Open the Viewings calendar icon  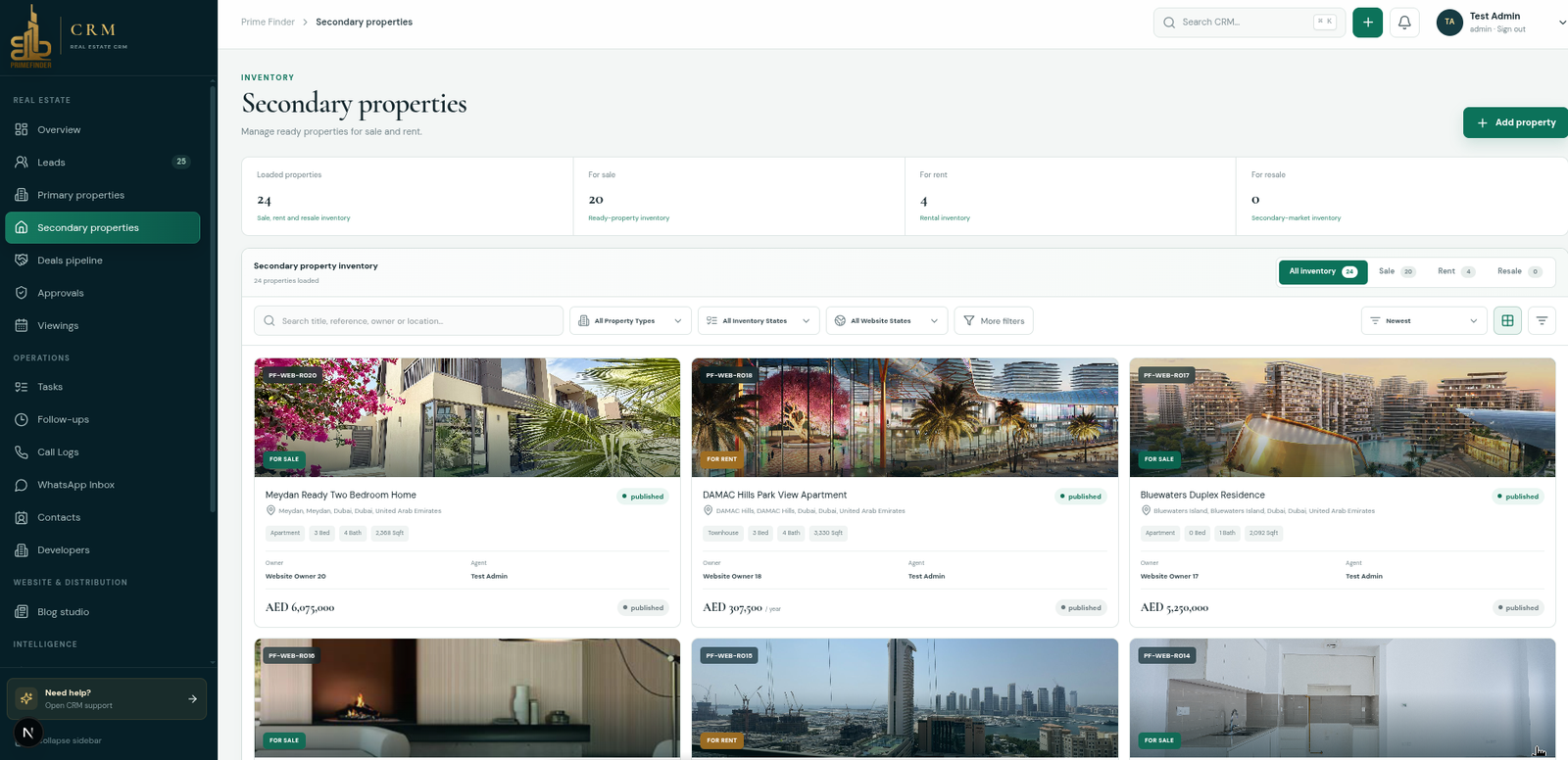coord(22,325)
